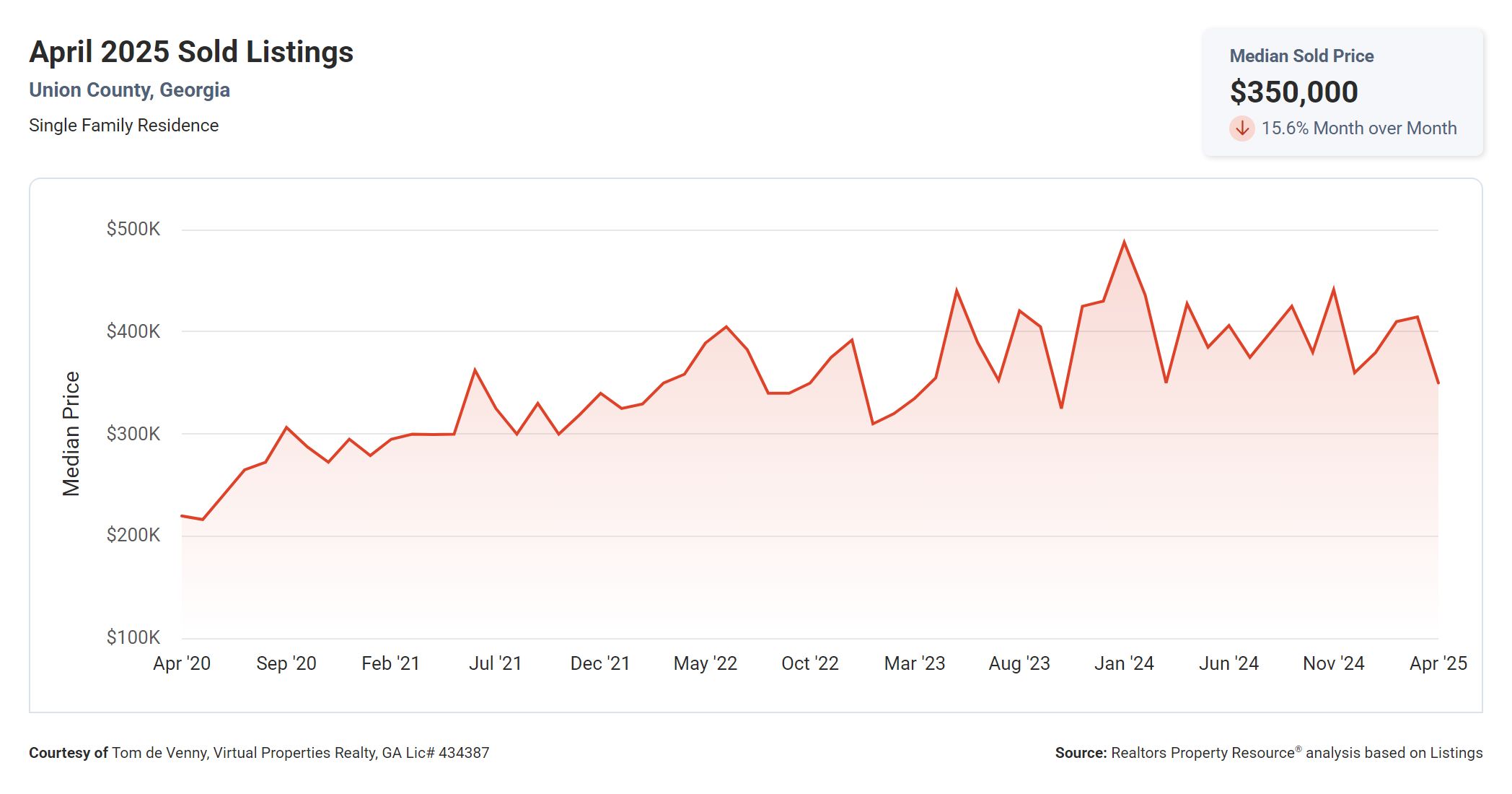The height and width of the screenshot is (794, 1512).
Task: Click the $300K y-axis label
Action: tap(133, 434)
